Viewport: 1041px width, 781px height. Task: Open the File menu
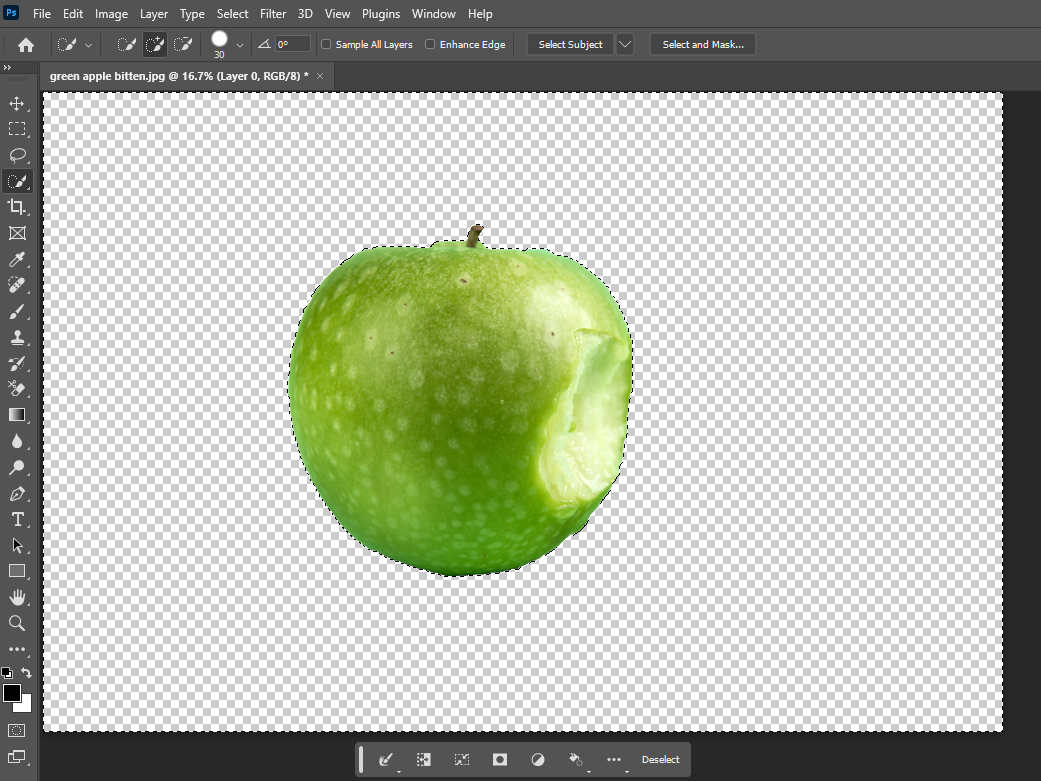42,14
